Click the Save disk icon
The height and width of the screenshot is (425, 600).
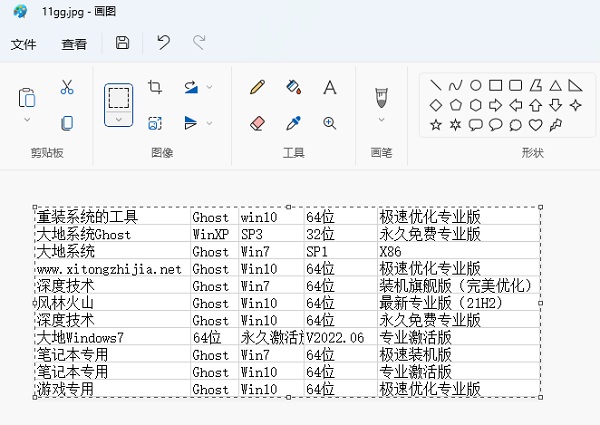click(x=122, y=43)
